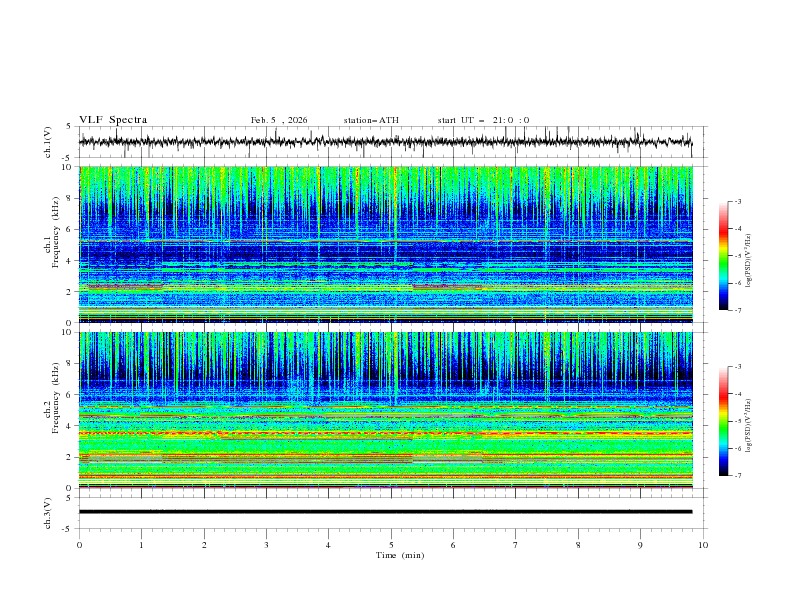Click ch.1 colorbar tick label "-7"
This screenshot has height=612, width=792.
tap(738, 311)
